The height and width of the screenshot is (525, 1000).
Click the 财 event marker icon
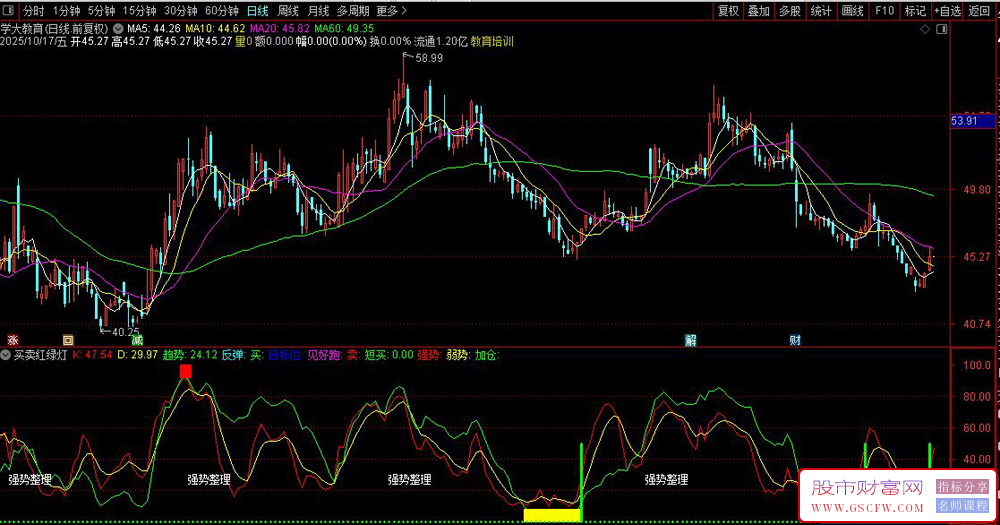pyautogui.click(x=794, y=340)
